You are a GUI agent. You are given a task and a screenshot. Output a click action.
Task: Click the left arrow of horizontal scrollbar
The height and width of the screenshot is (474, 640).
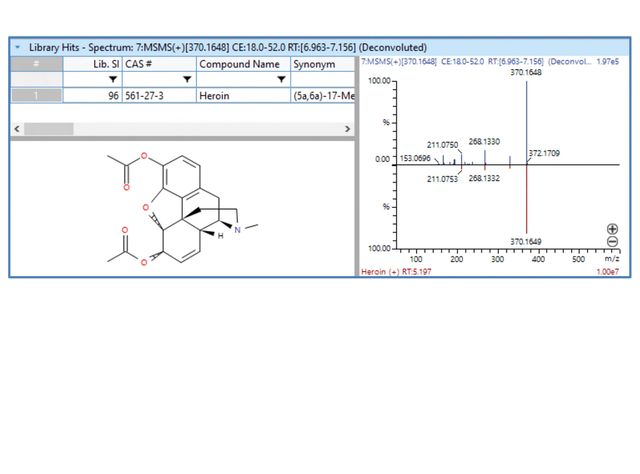[17, 129]
